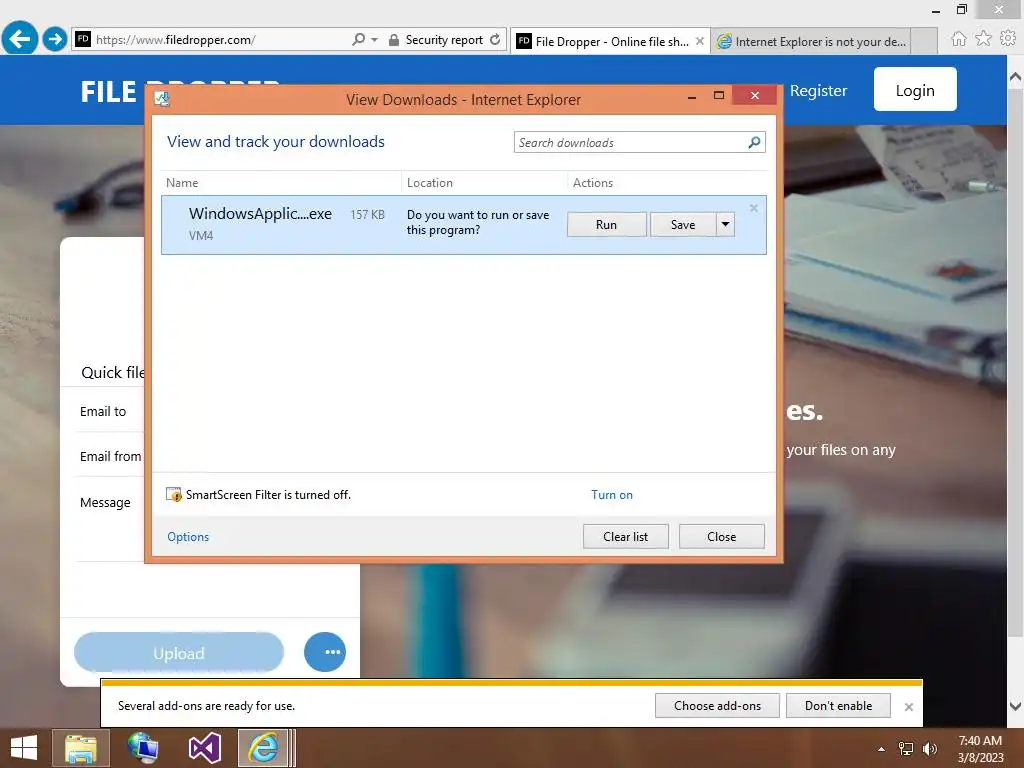Open Favorites star icon
Viewport: 1024px width, 768px height.
pyautogui.click(x=983, y=39)
